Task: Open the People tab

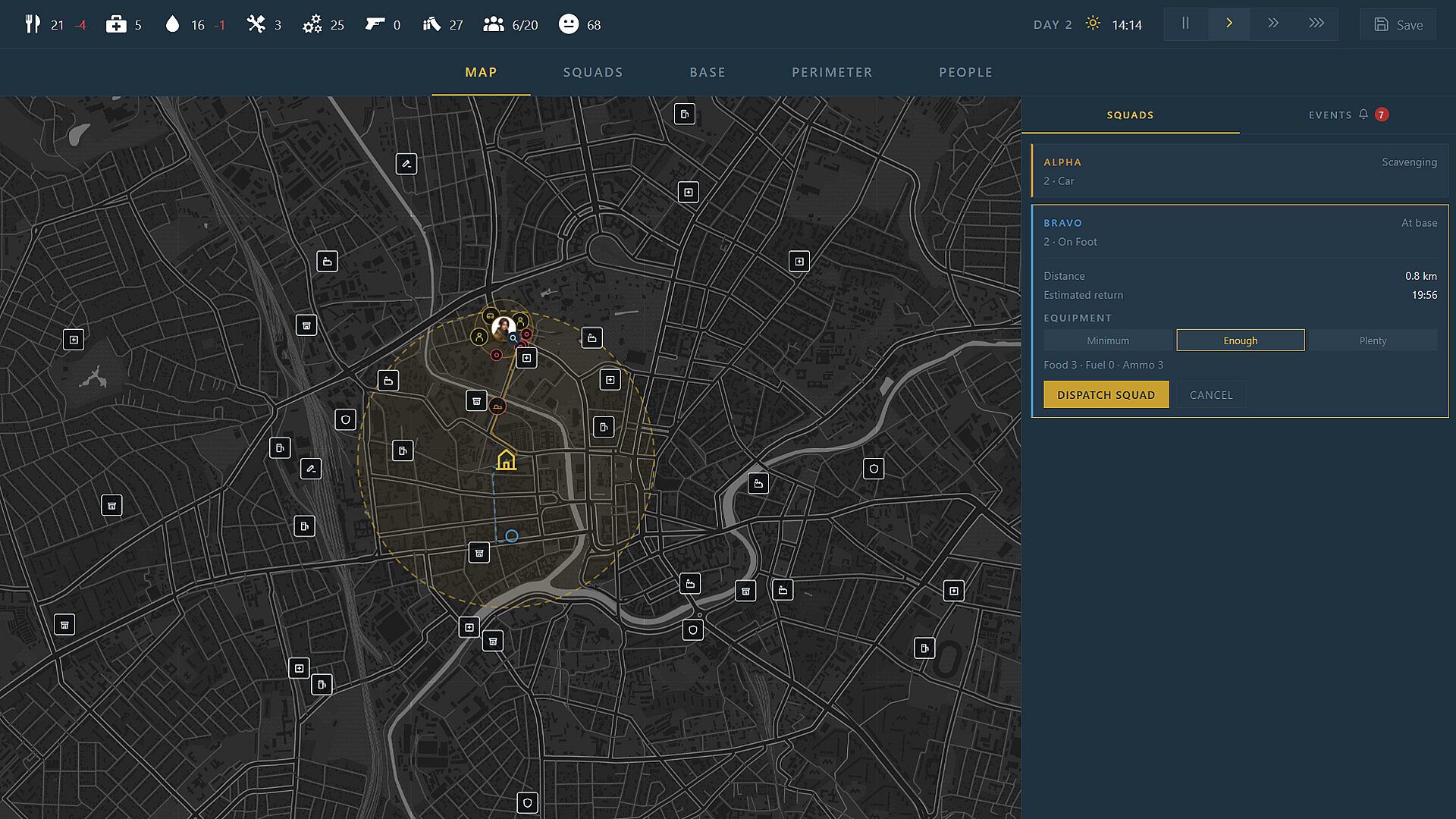Action: [965, 72]
